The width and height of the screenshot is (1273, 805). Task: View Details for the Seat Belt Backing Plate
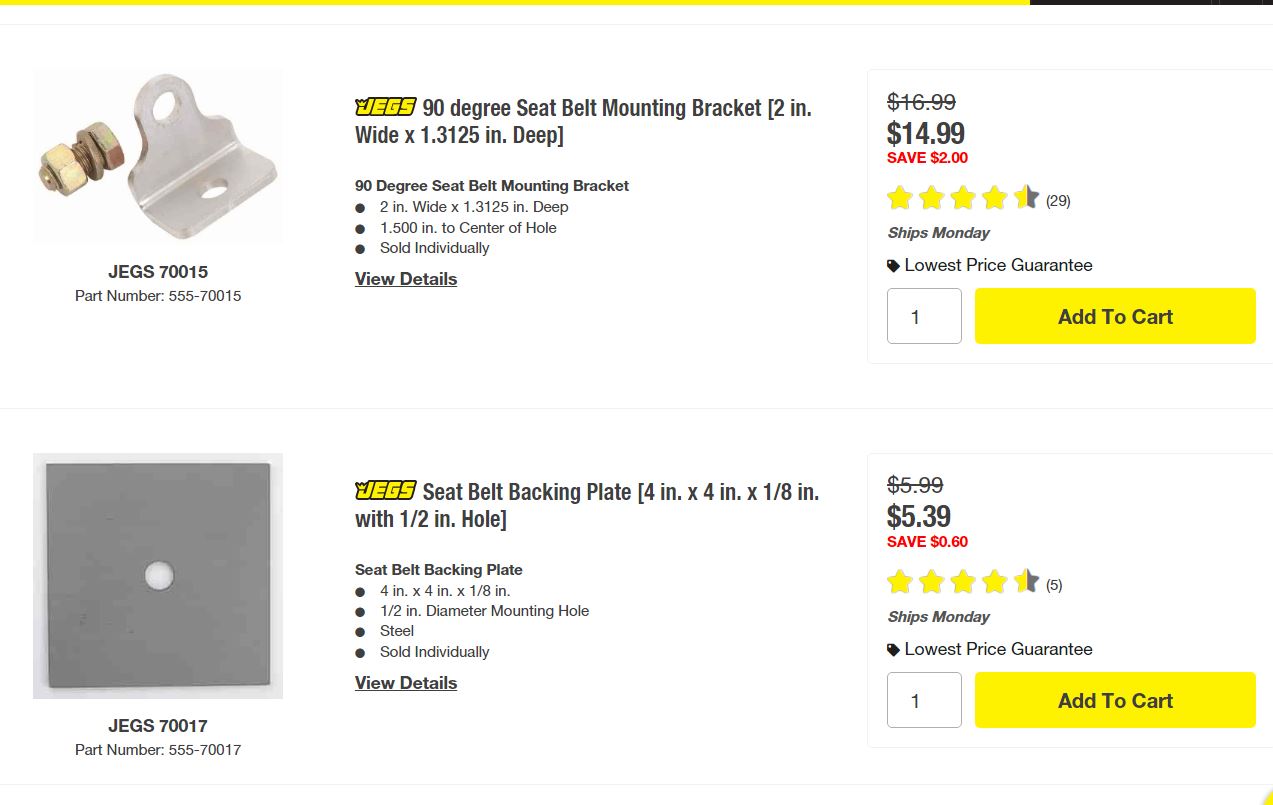(x=406, y=683)
